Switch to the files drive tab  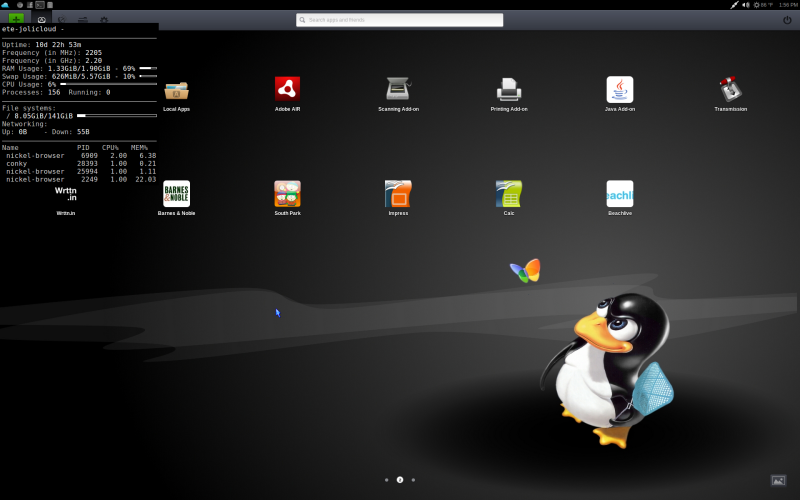pos(83,20)
